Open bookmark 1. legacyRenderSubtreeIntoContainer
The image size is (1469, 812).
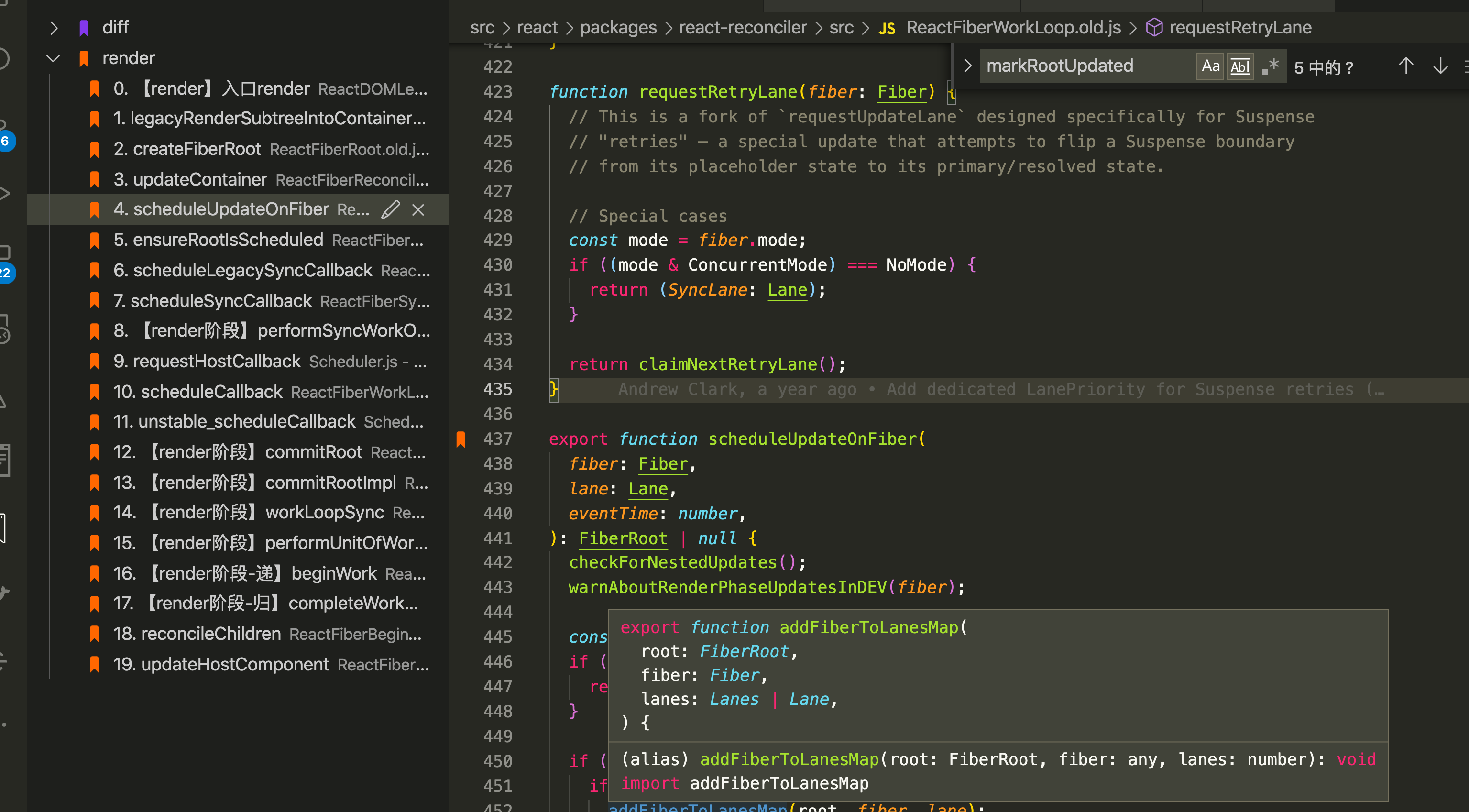tap(270, 119)
